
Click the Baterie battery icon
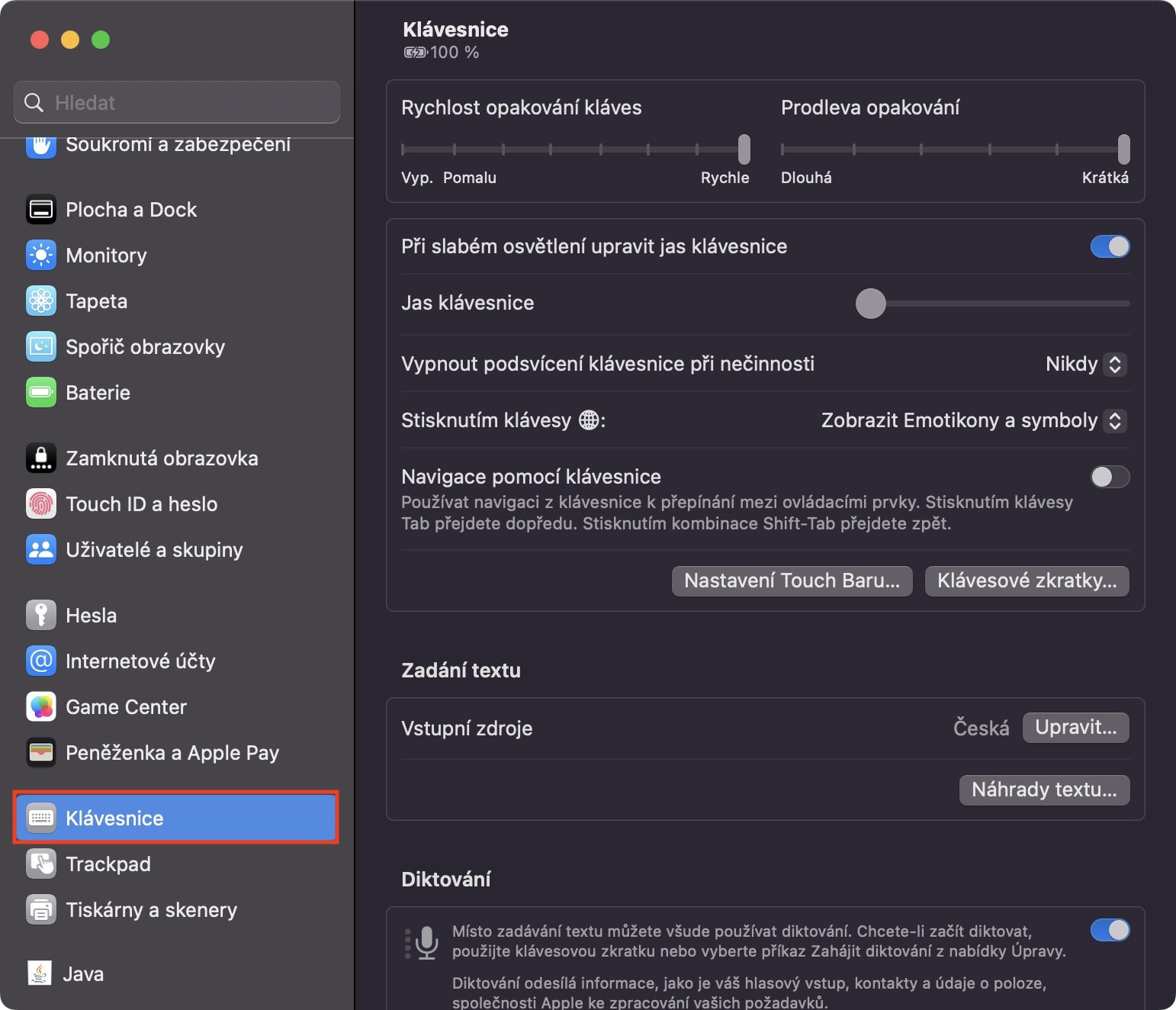point(41,393)
